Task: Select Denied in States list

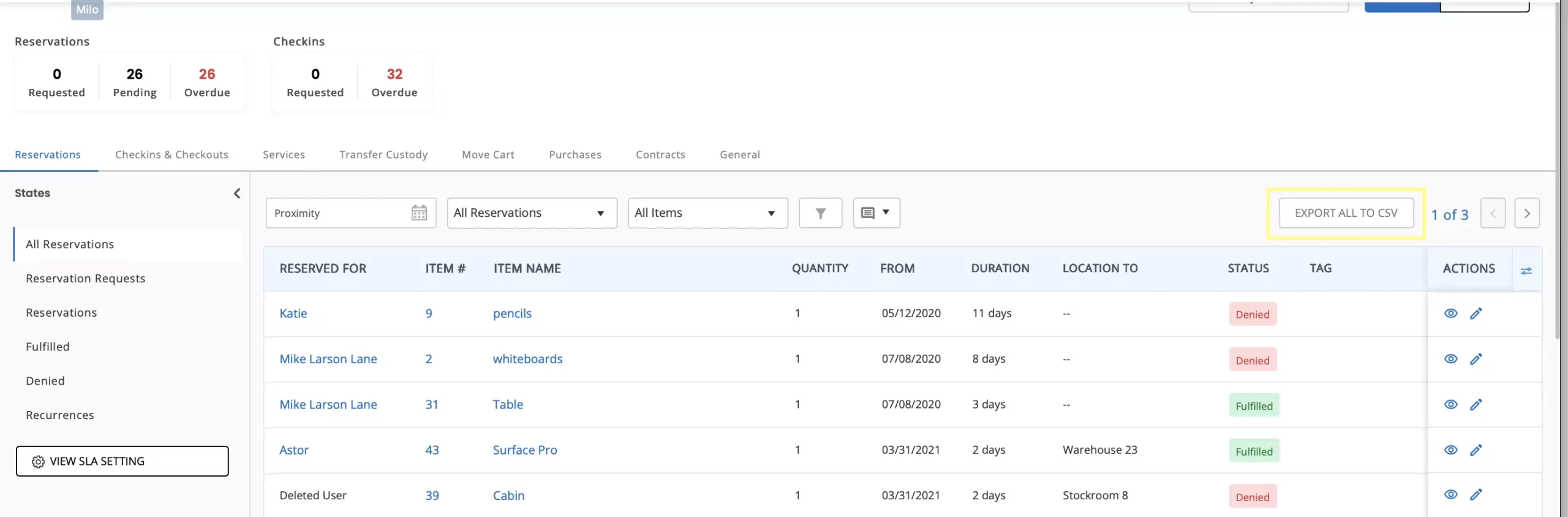Action: coord(45,381)
